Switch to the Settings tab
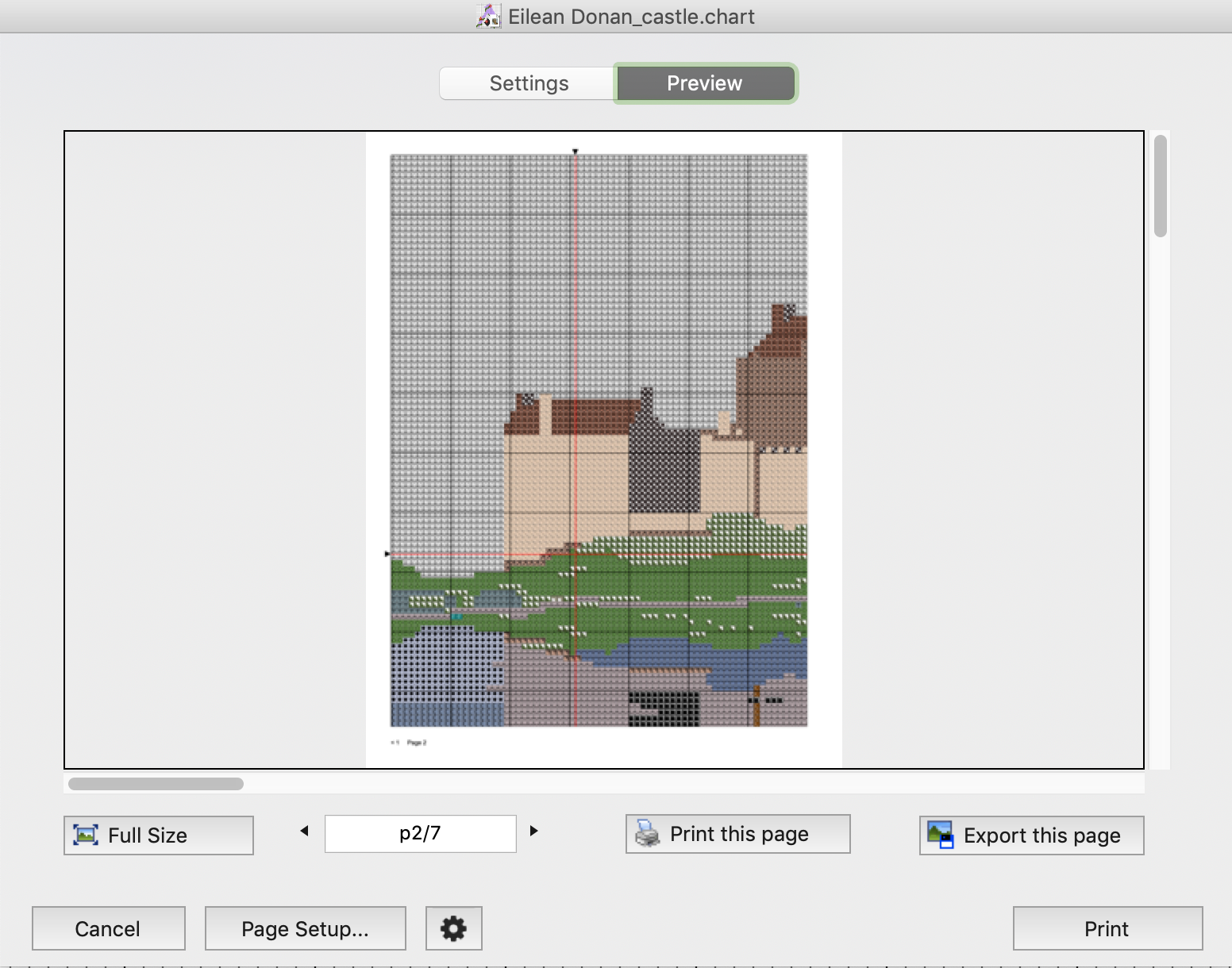The image size is (1232, 968). click(x=528, y=83)
